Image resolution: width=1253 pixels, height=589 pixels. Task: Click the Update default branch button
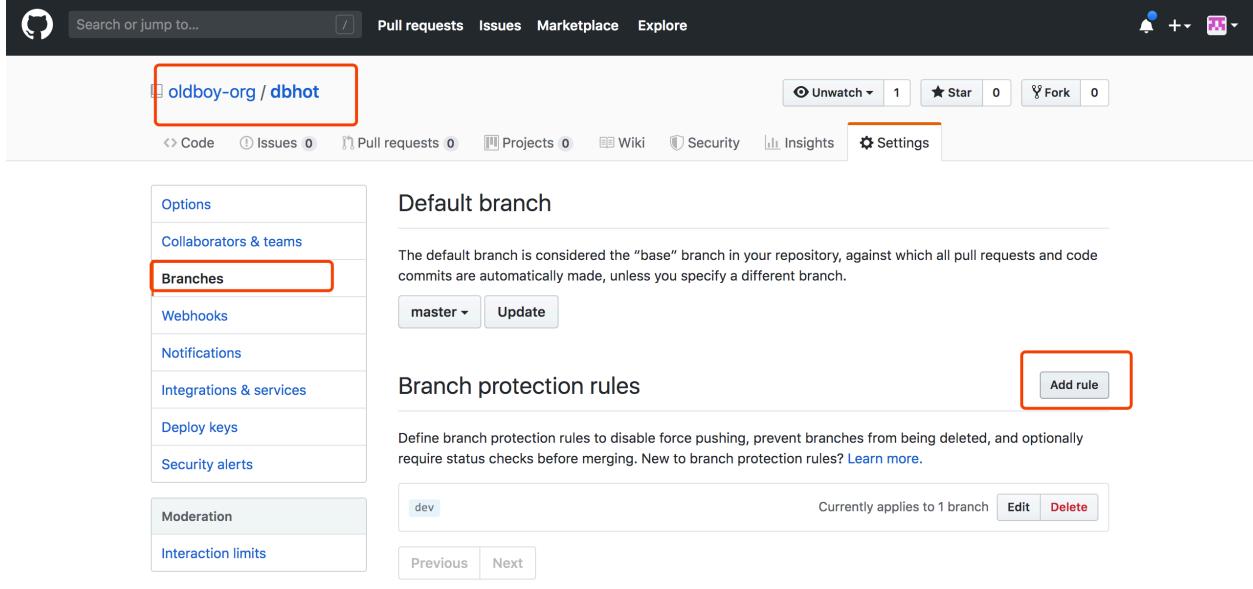(x=521, y=312)
